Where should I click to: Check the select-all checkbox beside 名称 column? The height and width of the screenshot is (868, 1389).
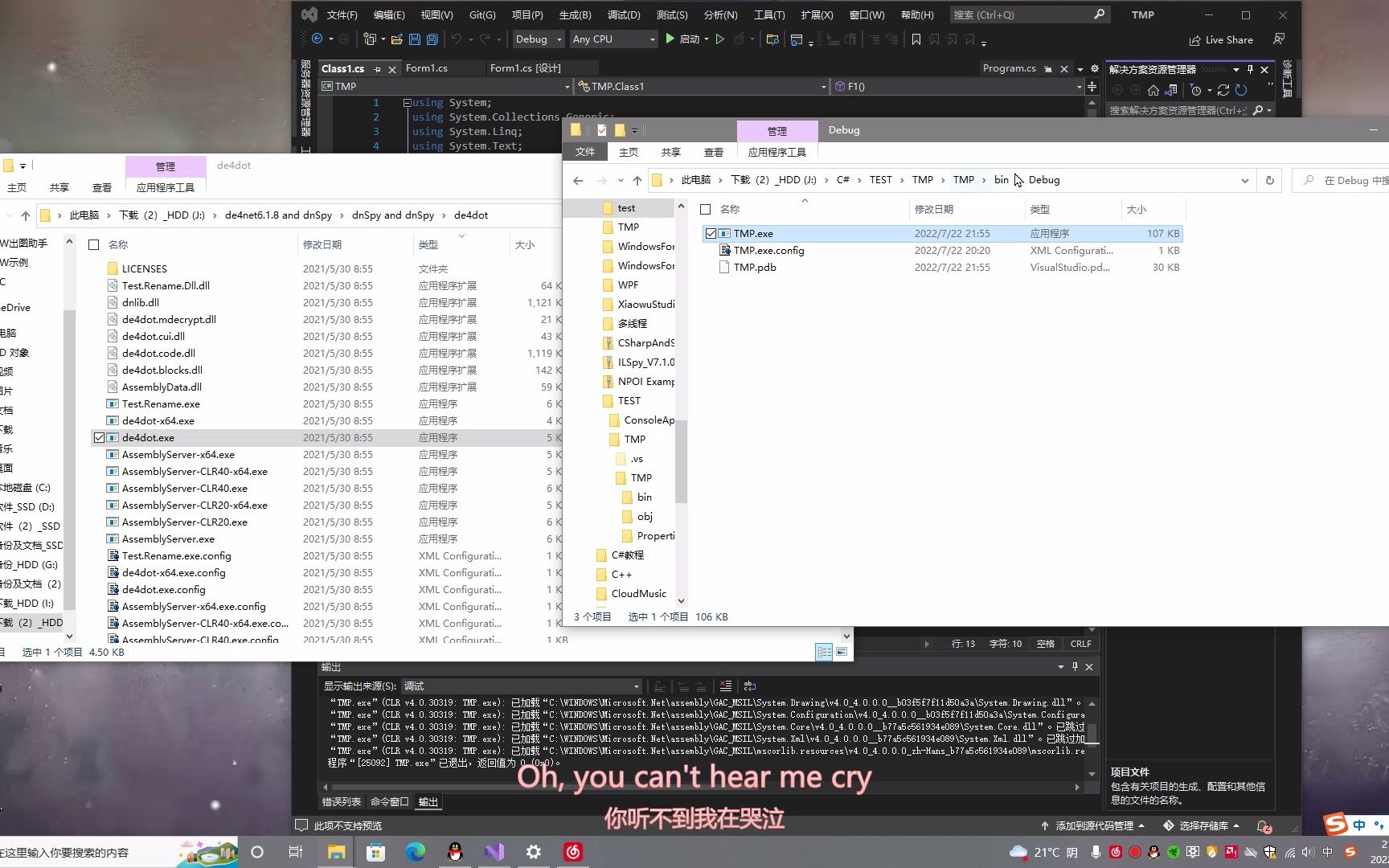[704, 209]
